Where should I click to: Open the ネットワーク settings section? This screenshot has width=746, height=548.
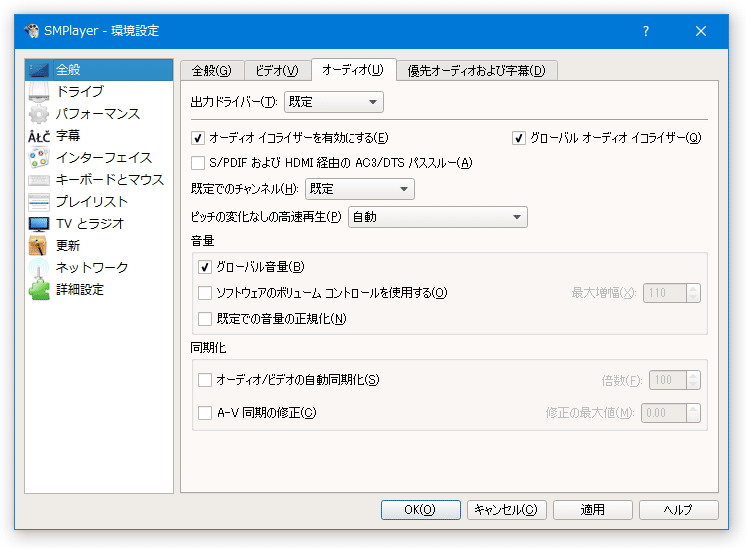point(99,267)
